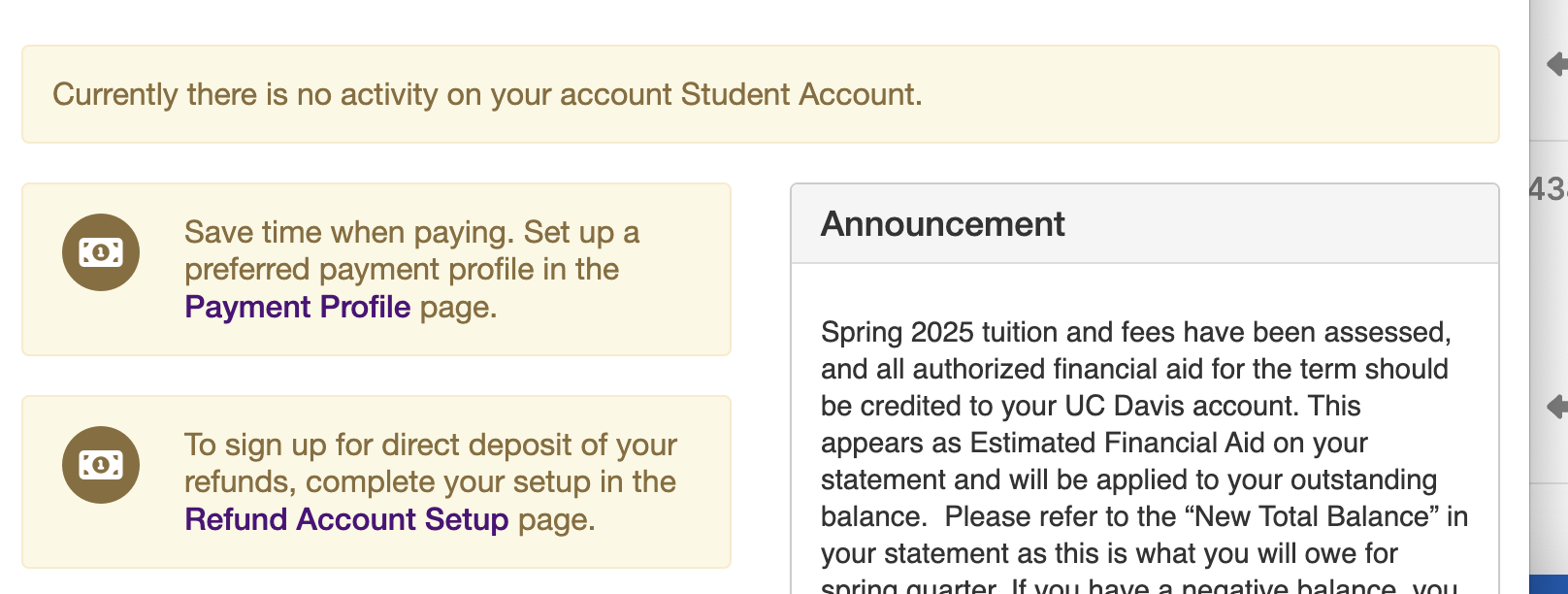Screen dimensions: 1568x594
Task: Click the Announcement panel header
Action: tap(1144, 224)
